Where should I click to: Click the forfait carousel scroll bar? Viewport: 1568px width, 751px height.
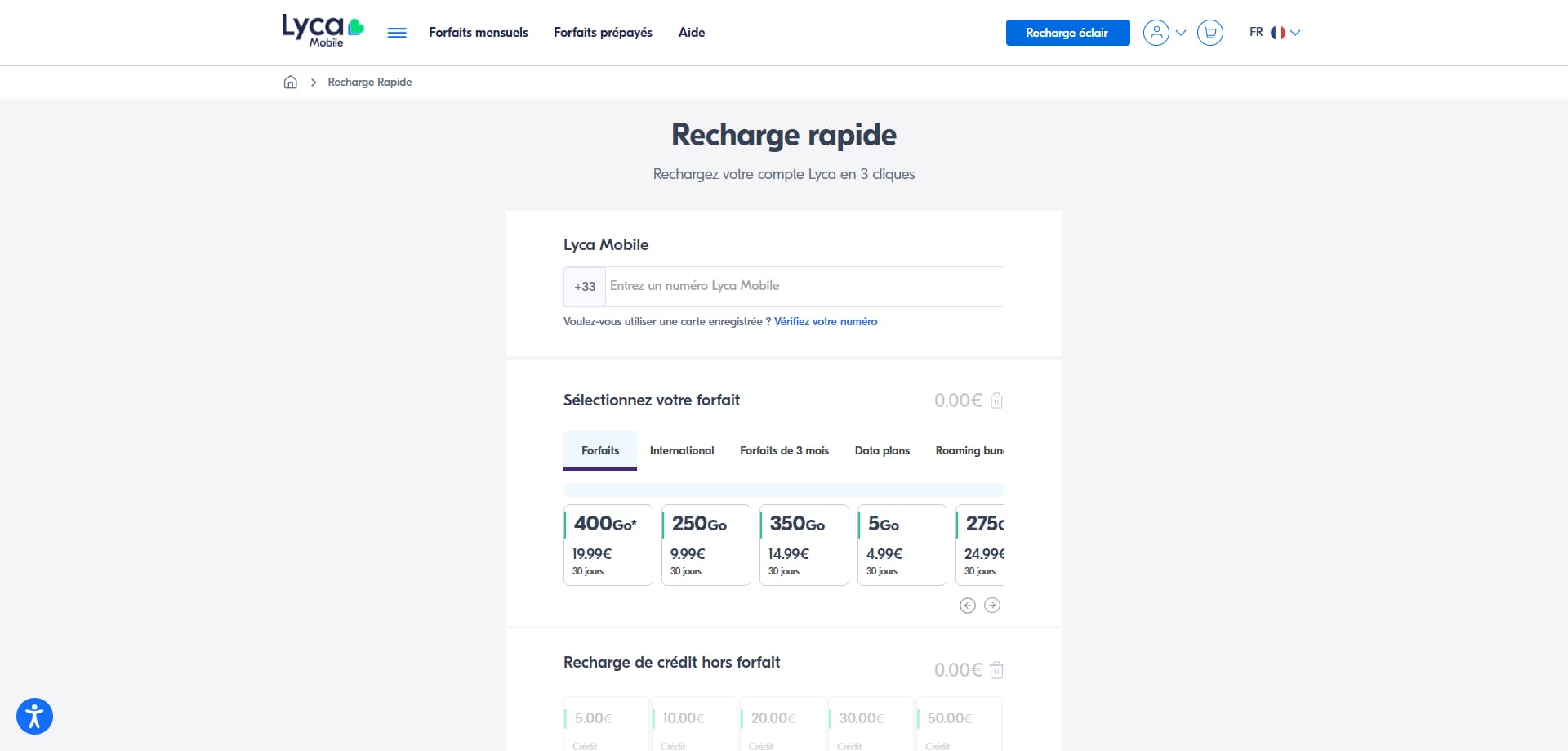click(x=784, y=490)
